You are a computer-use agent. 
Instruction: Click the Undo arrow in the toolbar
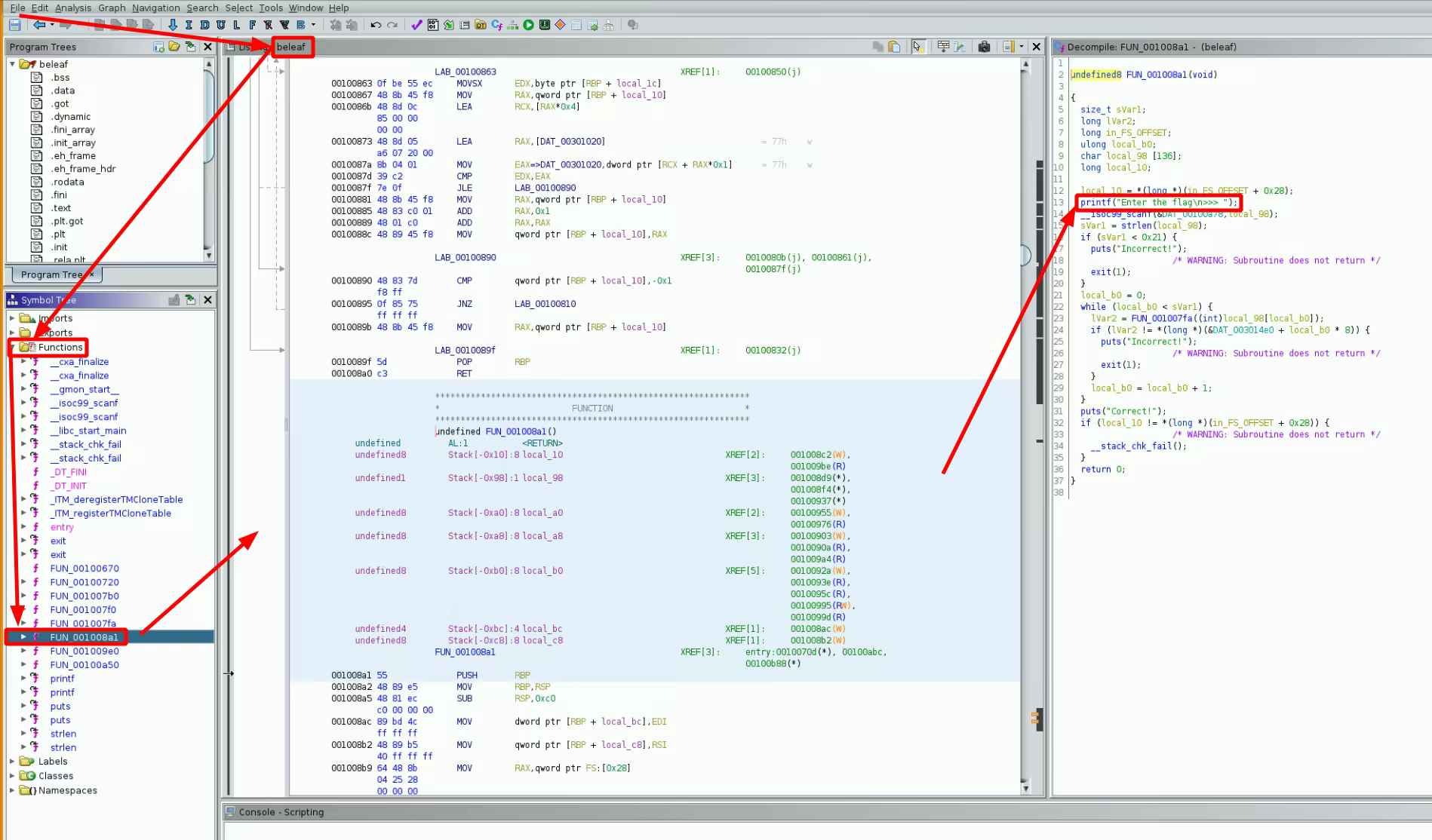pos(376,25)
